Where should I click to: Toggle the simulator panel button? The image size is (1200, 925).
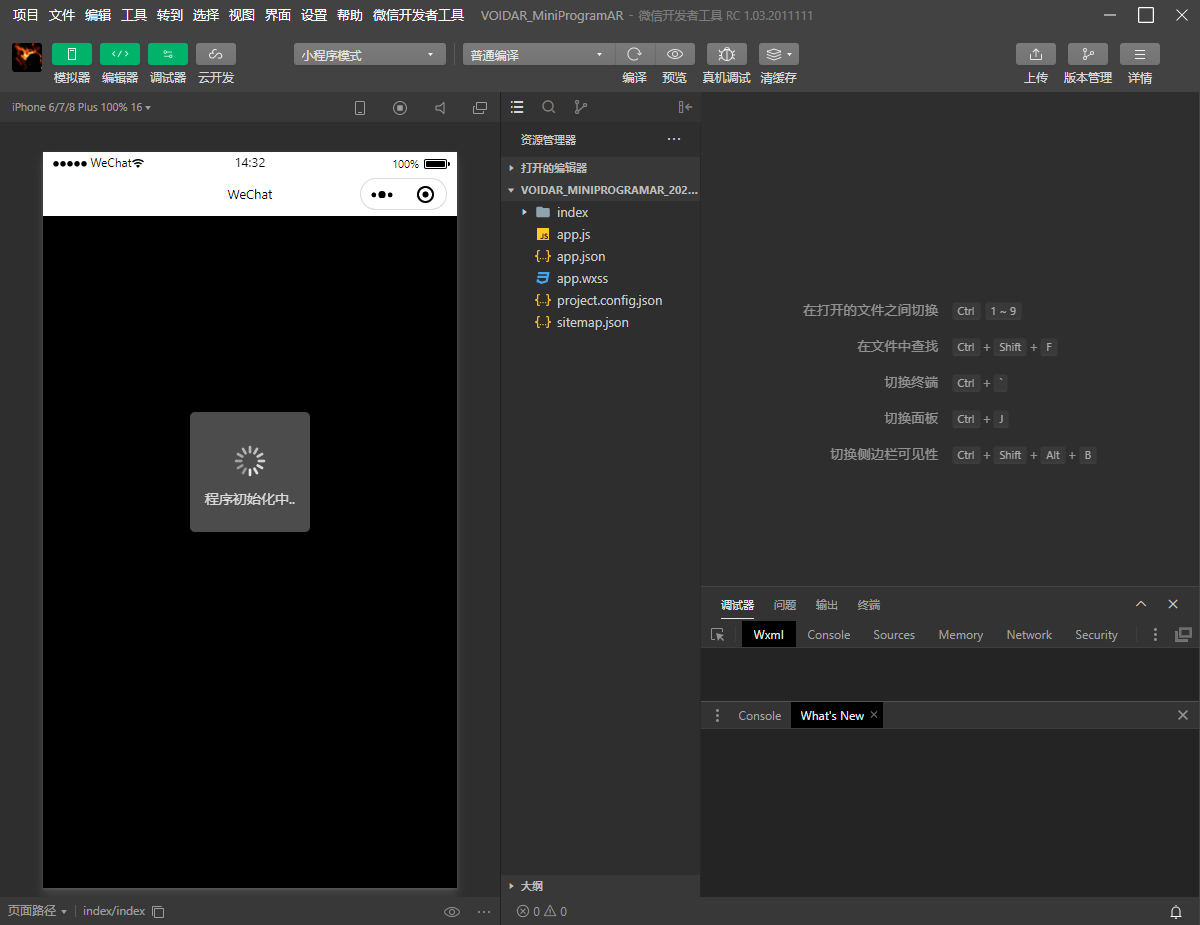[x=72, y=54]
